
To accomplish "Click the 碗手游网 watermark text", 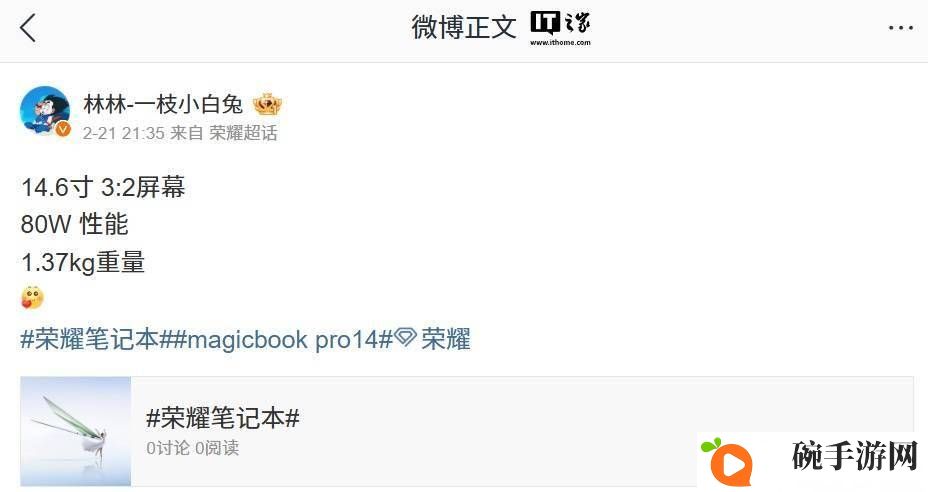I will click(x=854, y=456).
